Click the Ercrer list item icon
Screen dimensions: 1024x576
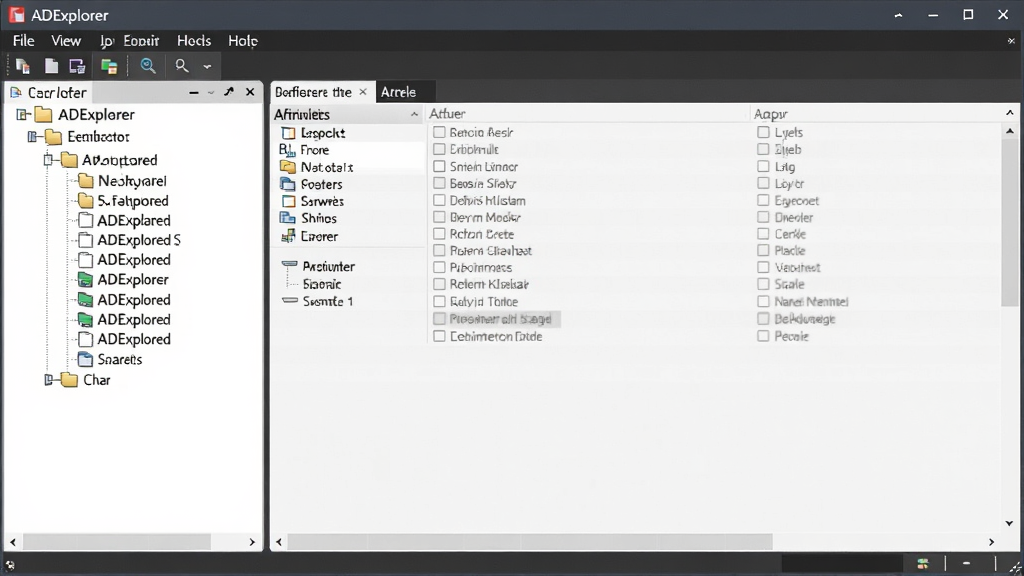287,236
